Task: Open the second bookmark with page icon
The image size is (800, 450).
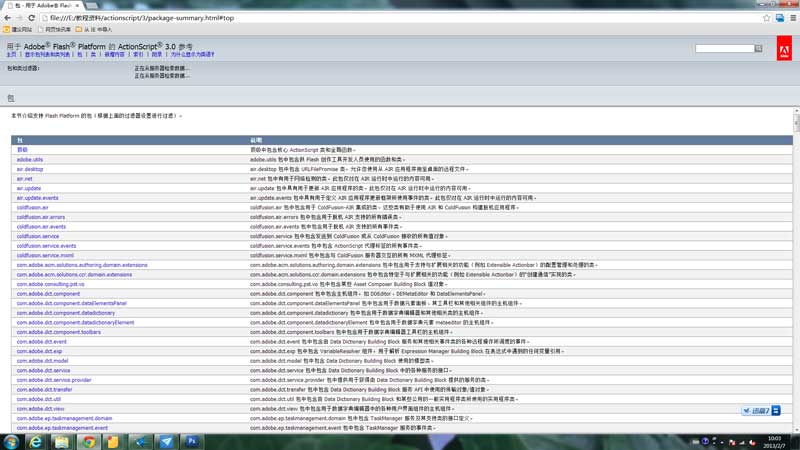Action: [x=55, y=30]
